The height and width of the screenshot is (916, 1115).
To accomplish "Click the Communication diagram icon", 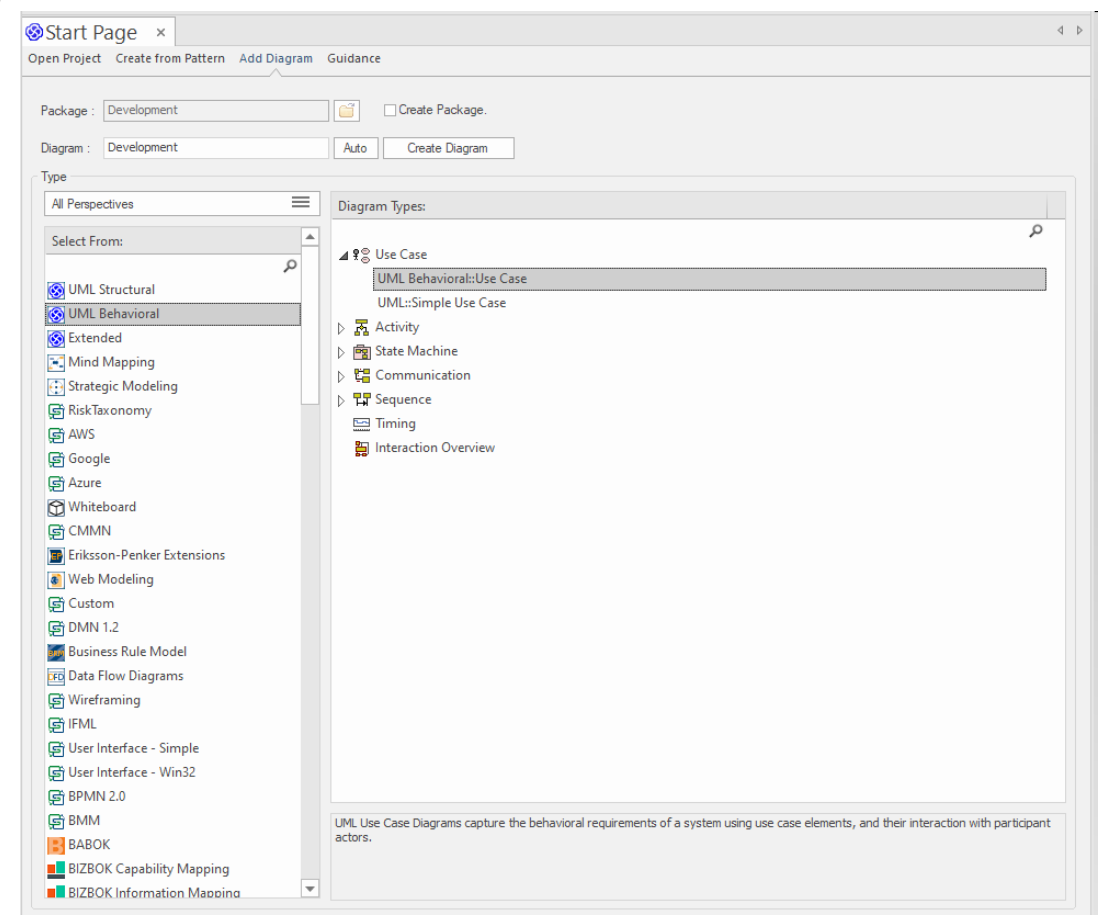I will [361, 376].
